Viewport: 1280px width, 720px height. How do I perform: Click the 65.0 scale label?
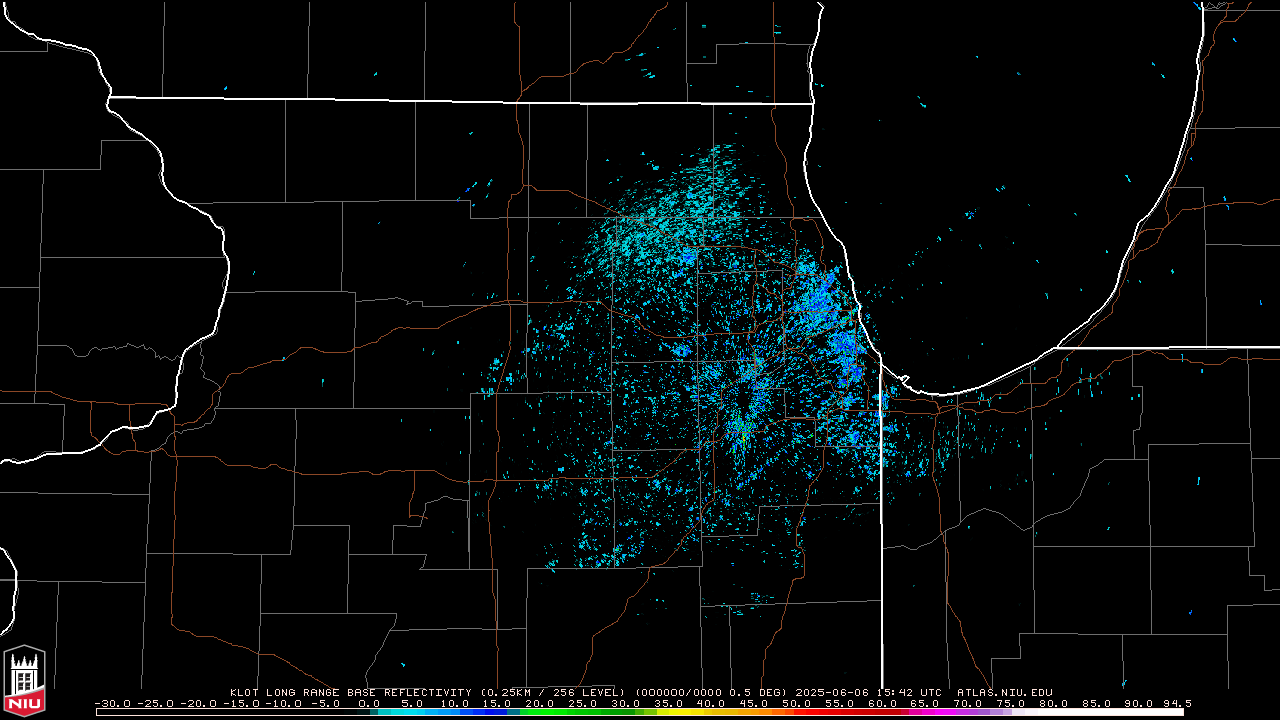coord(925,702)
